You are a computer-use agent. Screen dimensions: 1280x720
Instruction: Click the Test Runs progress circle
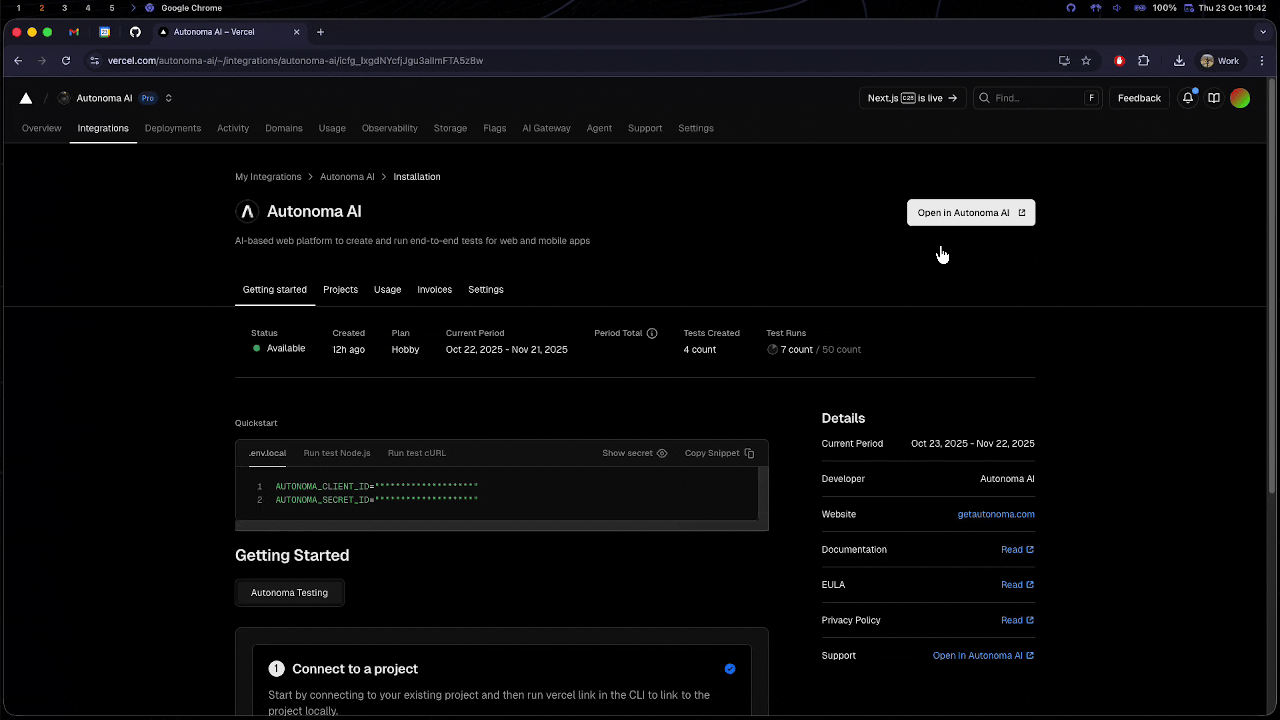[772, 350]
